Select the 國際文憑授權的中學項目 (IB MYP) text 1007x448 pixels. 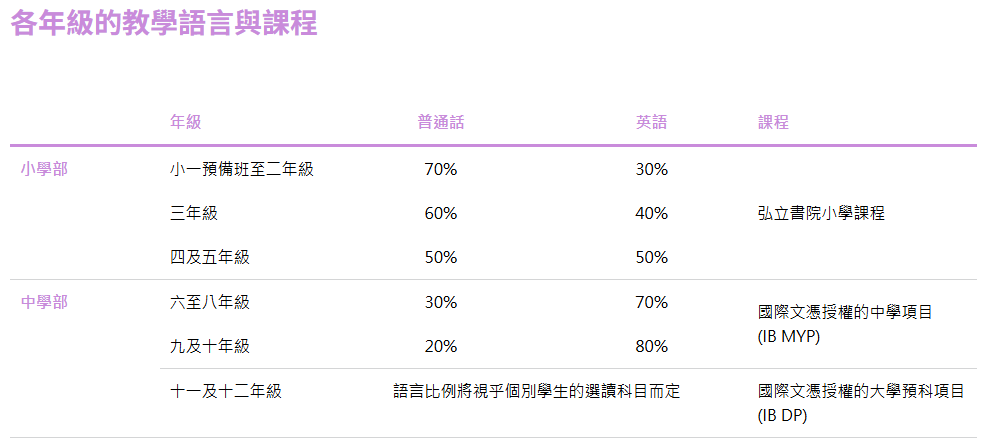click(x=845, y=324)
